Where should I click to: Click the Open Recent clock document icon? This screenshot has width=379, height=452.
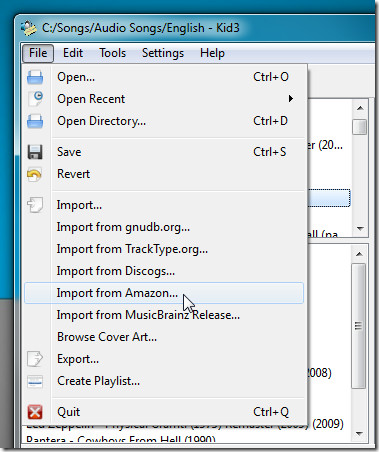(x=35, y=99)
